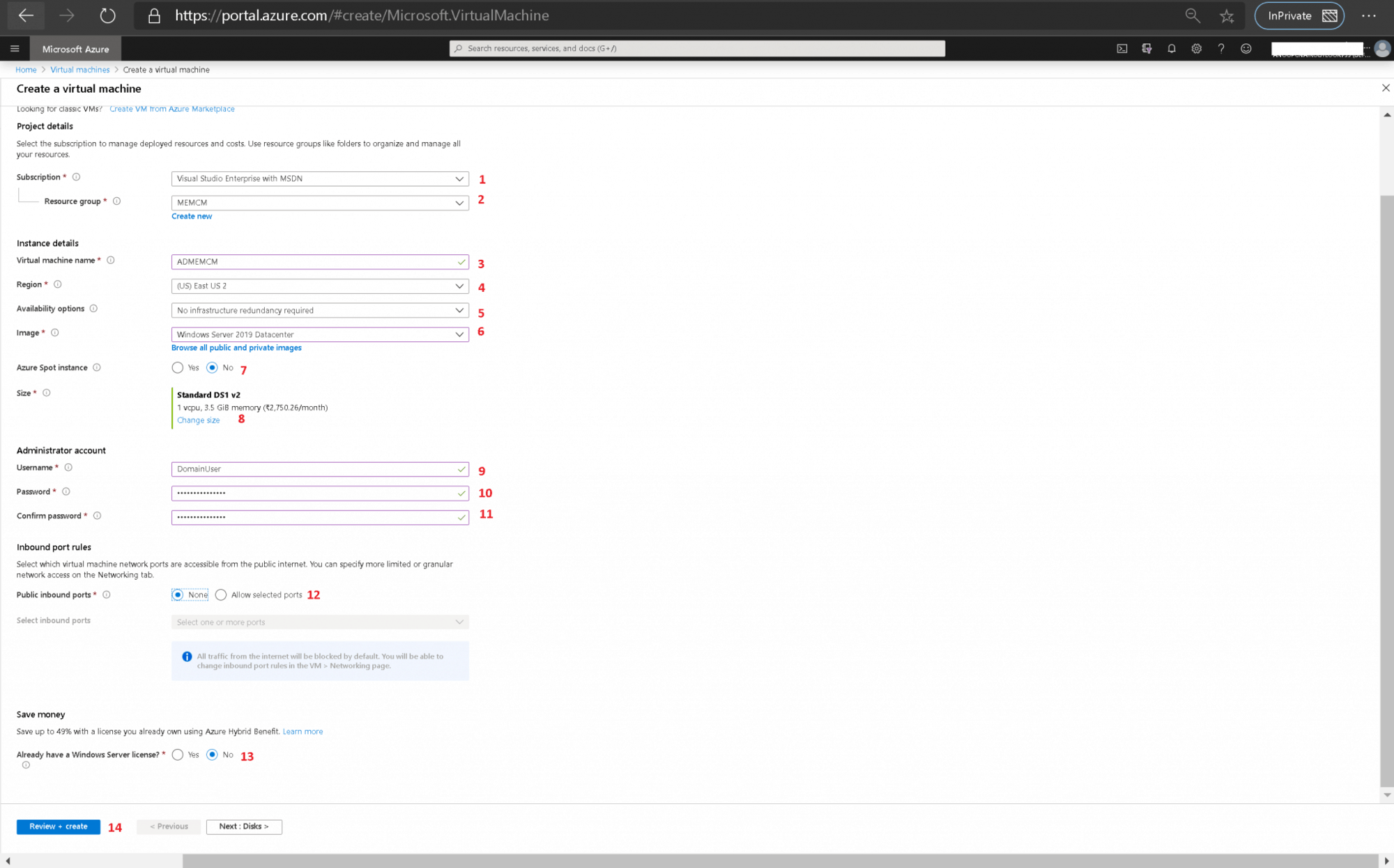Open Browse all public and private images
Screen dimensions: 1394x868
236,348
